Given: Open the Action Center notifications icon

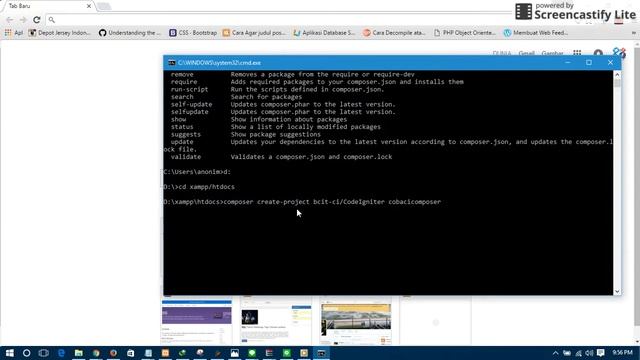Looking at the screenshot, I should [600, 353].
